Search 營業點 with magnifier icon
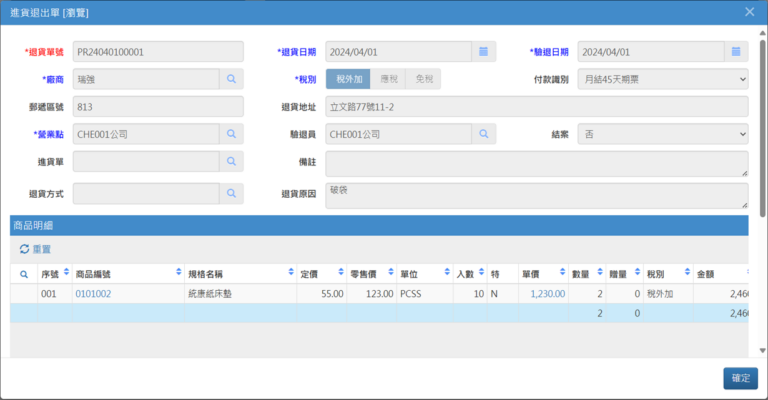 231,134
